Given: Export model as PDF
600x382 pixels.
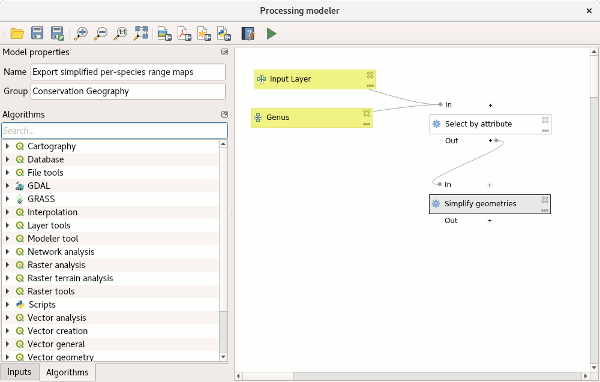Looking at the screenshot, I should (x=184, y=33).
